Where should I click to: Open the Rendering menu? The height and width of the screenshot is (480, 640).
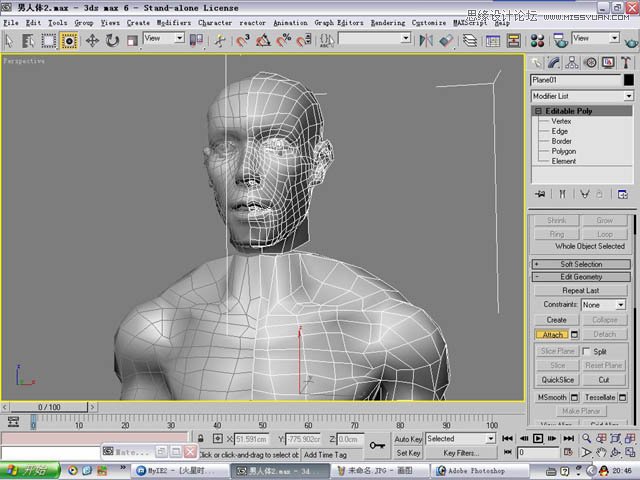click(388, 22)
